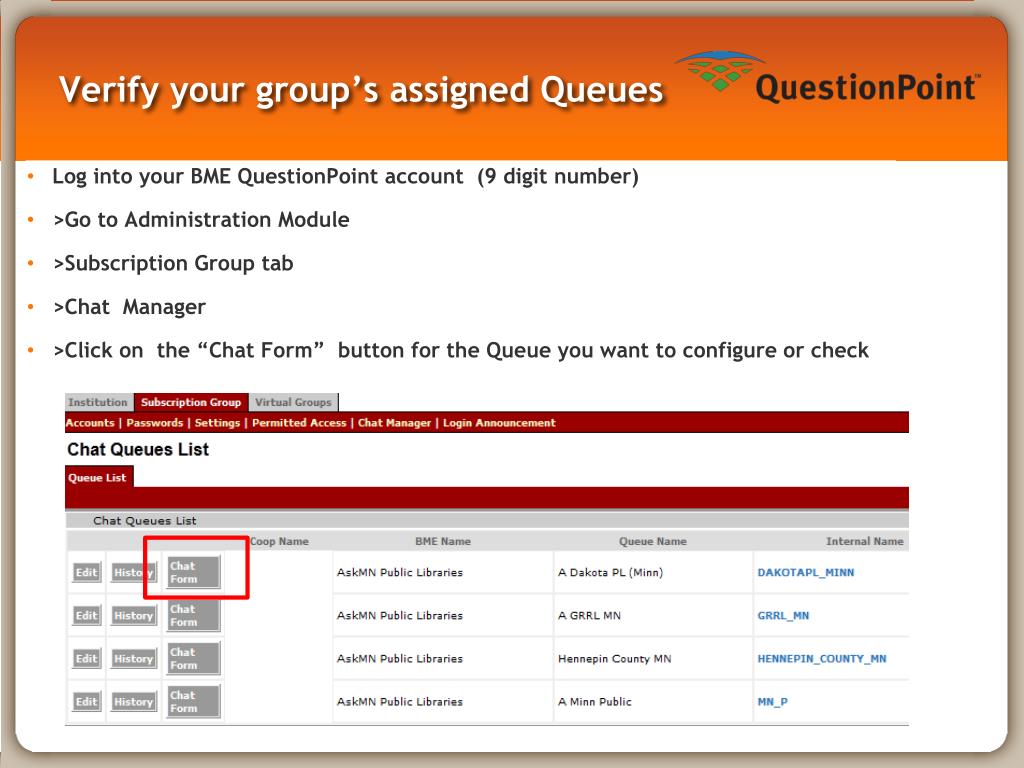Edit the Hennepin County MN queue
This screenshot has height=768, width=1024.
(86, 659)
